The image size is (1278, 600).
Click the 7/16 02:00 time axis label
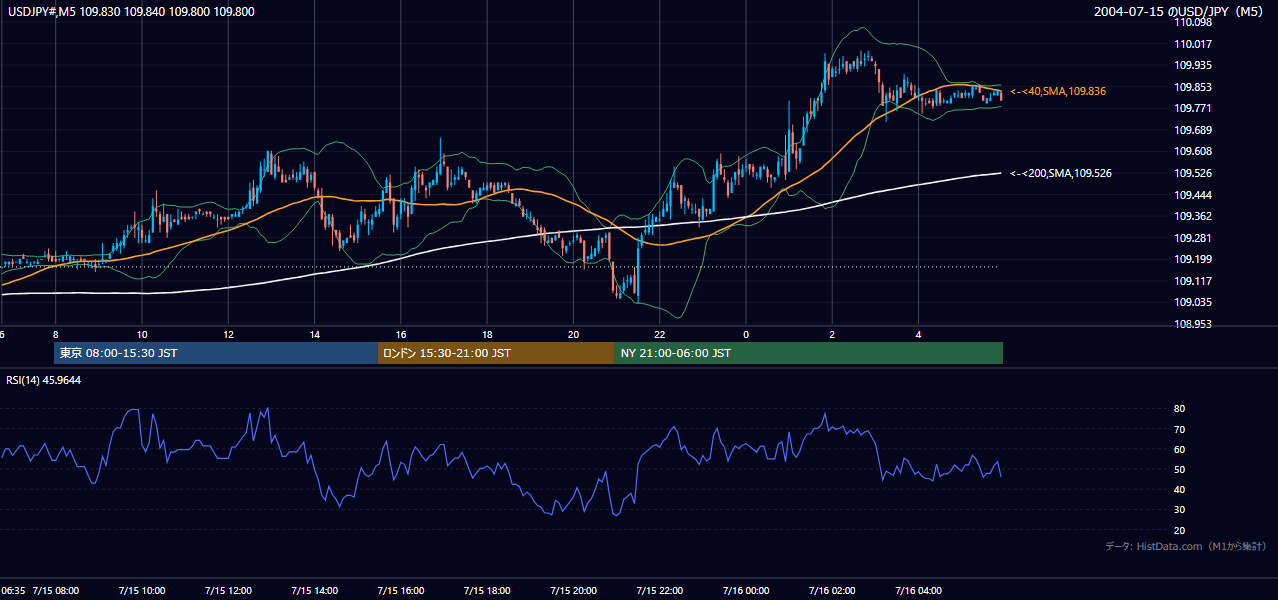[833, 590]
